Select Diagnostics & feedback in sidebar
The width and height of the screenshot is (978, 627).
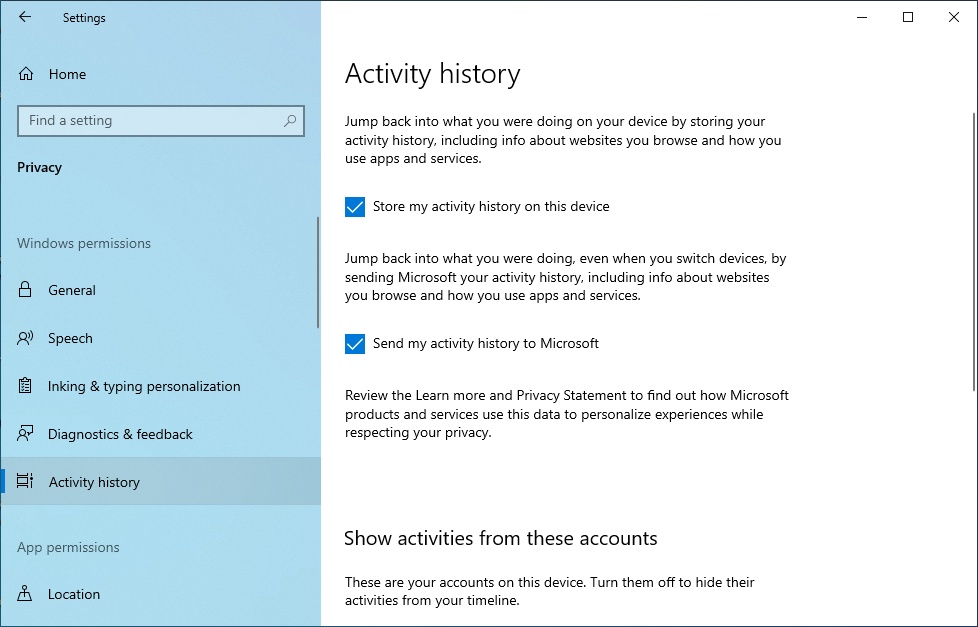coord(120,434)
